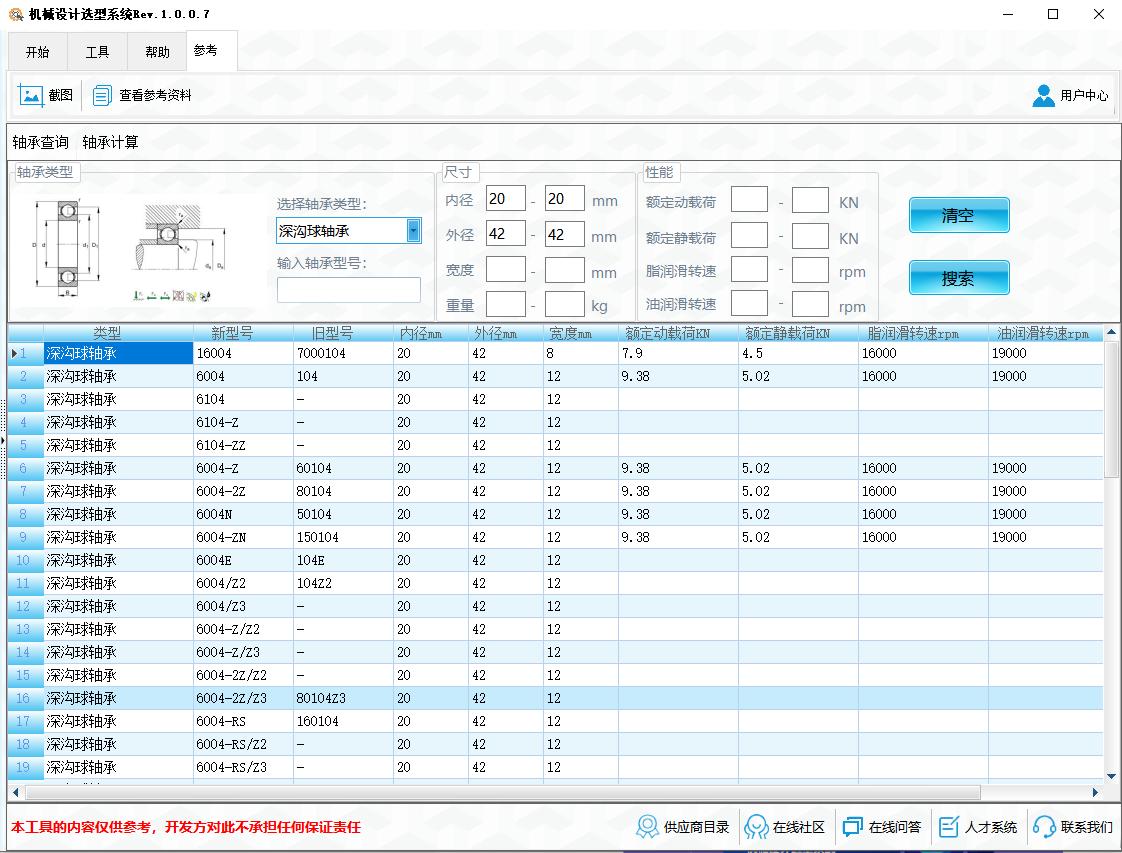The image size is (1122, 853).
Task: Expand the bearing type dropdown arrow
Action: pyautogui.click(x=413, y=231)
